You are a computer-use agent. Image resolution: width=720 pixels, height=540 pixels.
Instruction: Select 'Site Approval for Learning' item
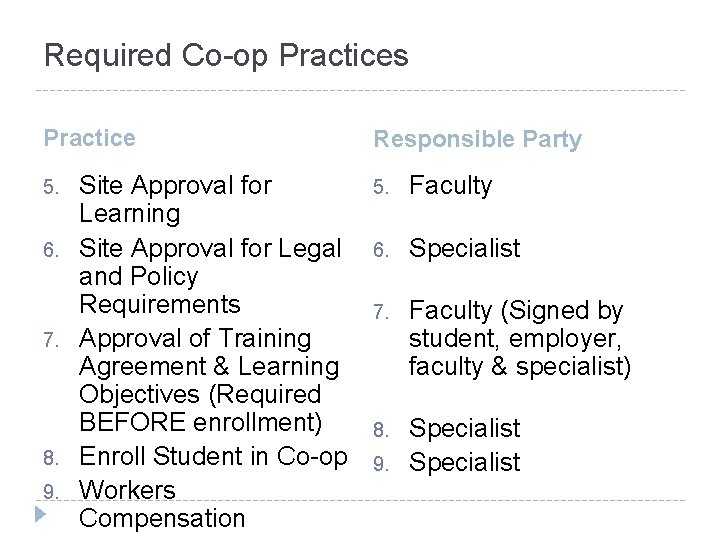point(175,199)
